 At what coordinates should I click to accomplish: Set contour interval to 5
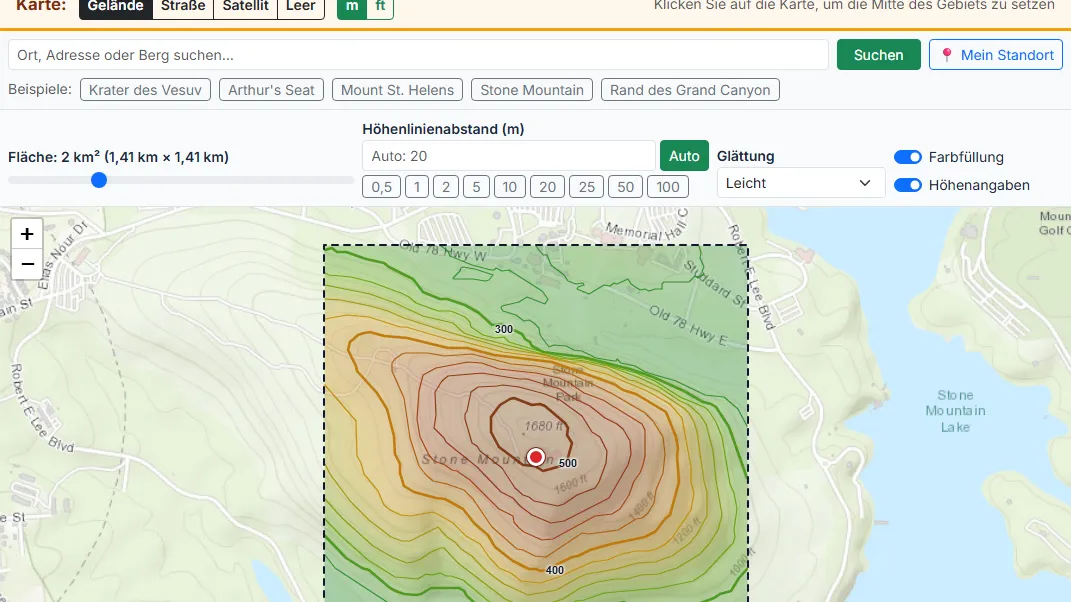click(476, 187)
